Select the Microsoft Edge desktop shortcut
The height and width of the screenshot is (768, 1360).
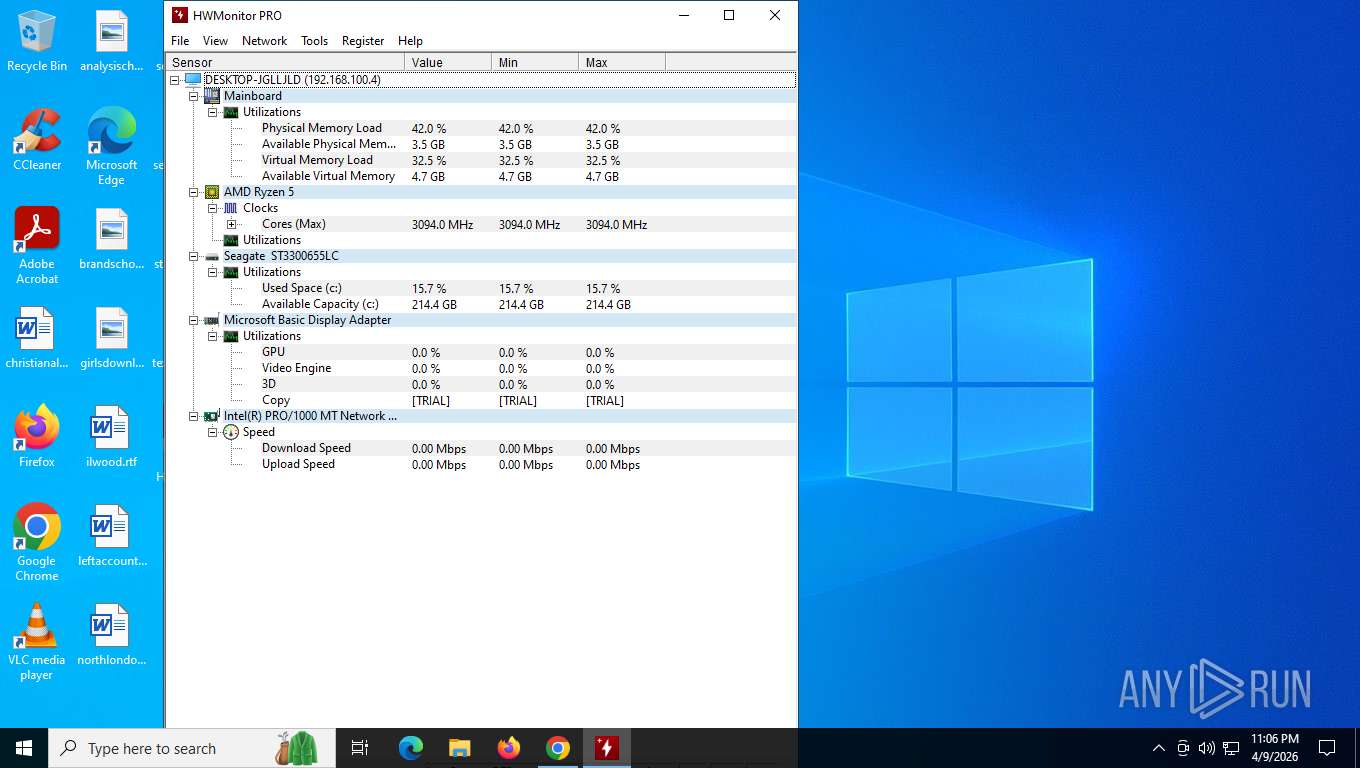pyautogui.click(x=111, y=147)
